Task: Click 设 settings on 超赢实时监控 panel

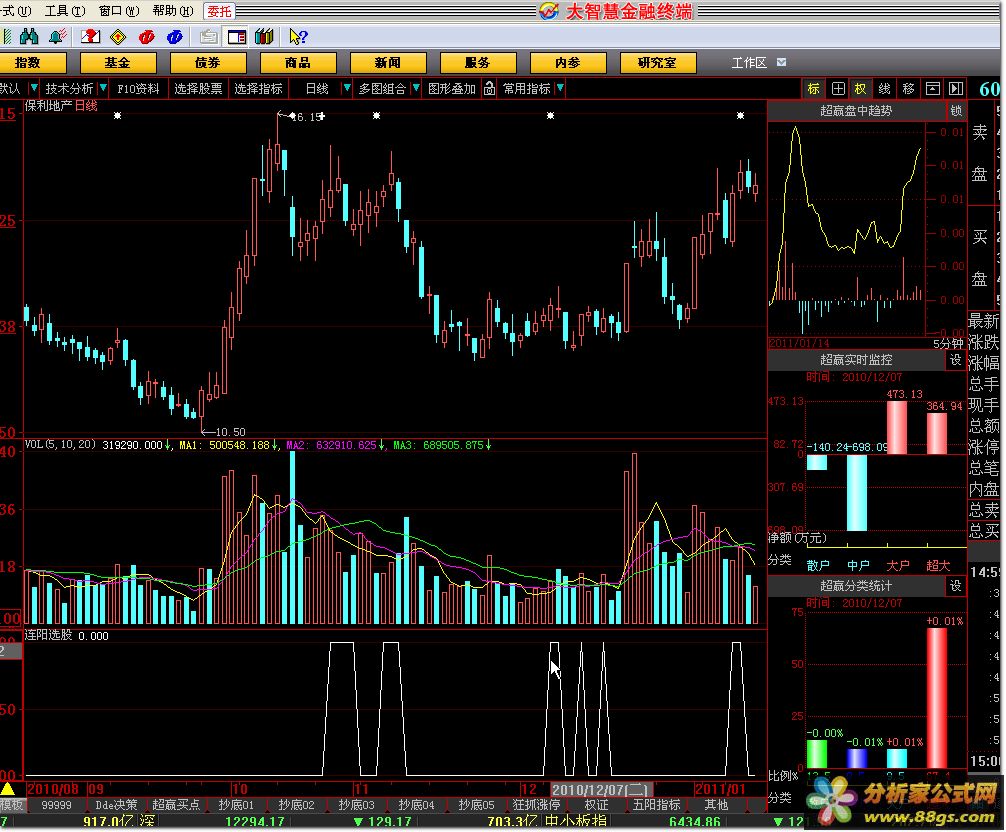Action: (x=955, y=361)
